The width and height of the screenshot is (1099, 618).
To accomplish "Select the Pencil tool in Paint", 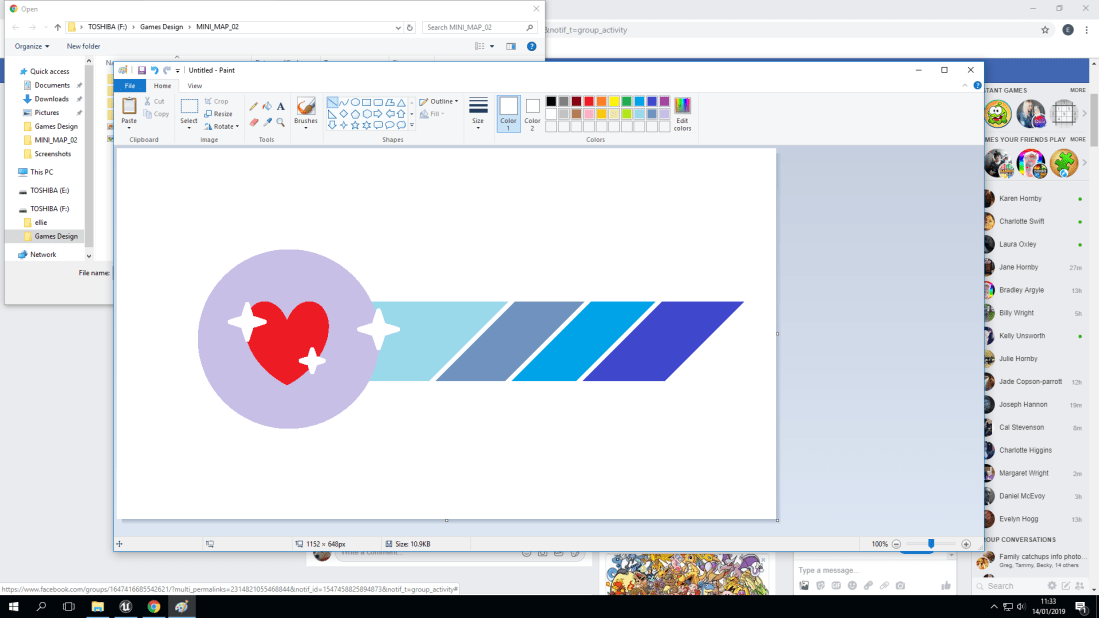I will pos(253,107).
